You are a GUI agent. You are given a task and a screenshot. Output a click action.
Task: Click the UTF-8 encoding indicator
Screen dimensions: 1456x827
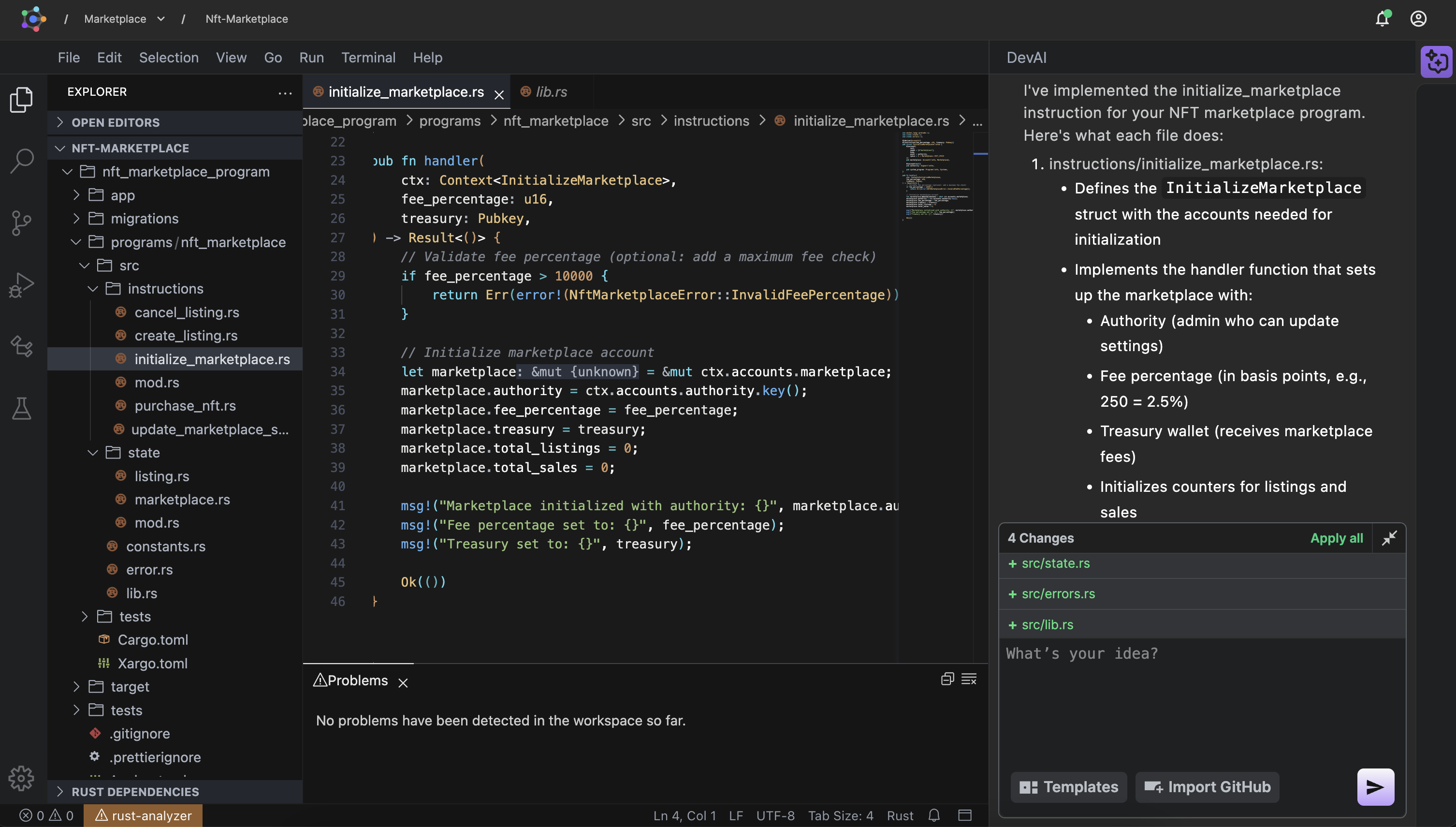tap(775, 816)
